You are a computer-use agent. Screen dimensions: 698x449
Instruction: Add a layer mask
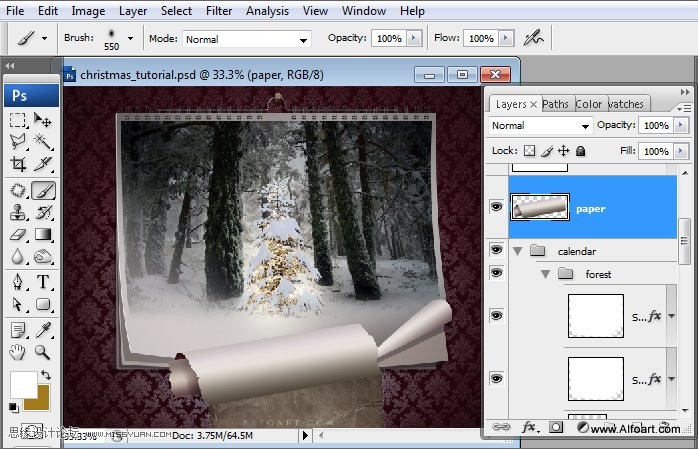tap(556, 428)
